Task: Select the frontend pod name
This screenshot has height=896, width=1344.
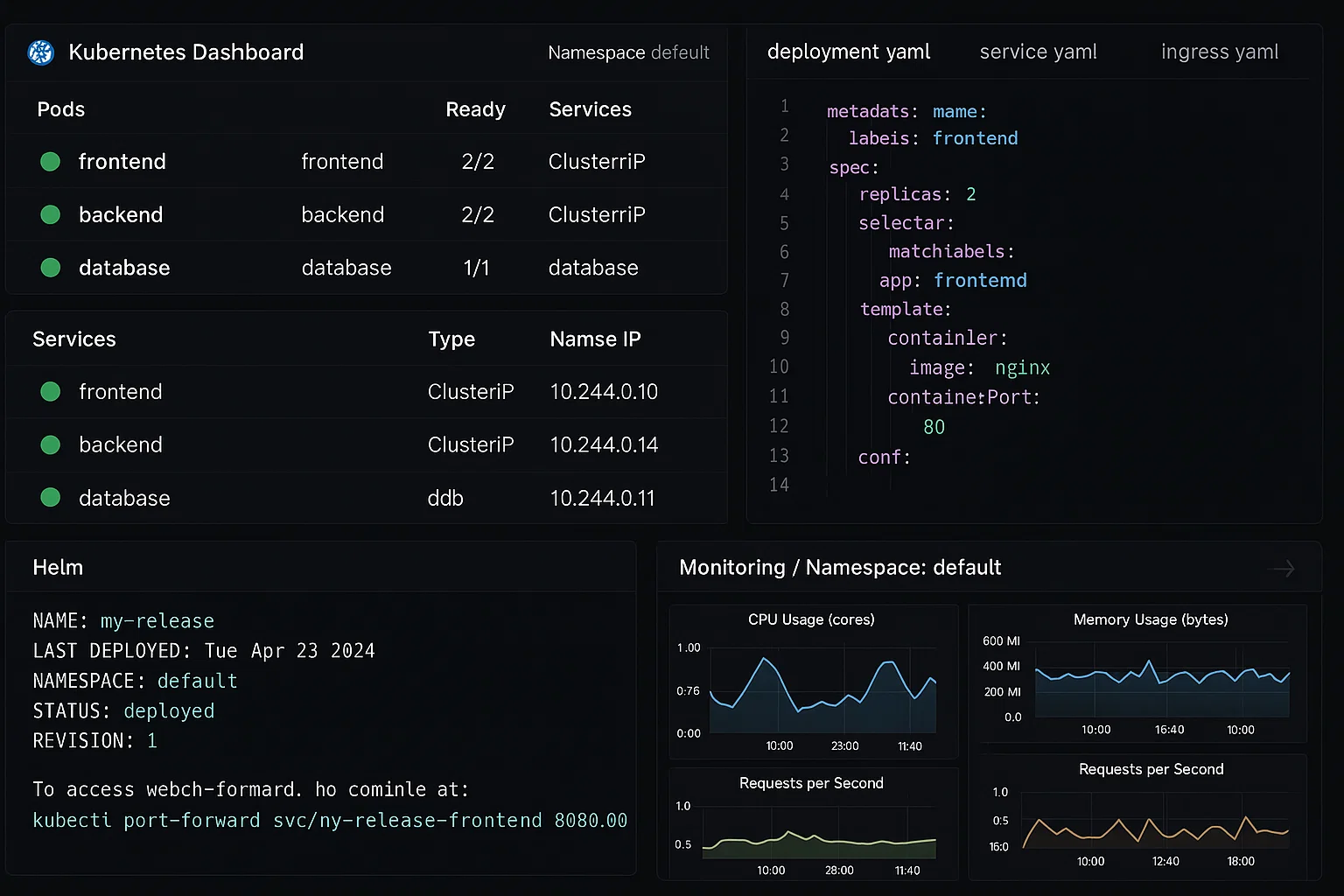Action: (x=122, y=161)
